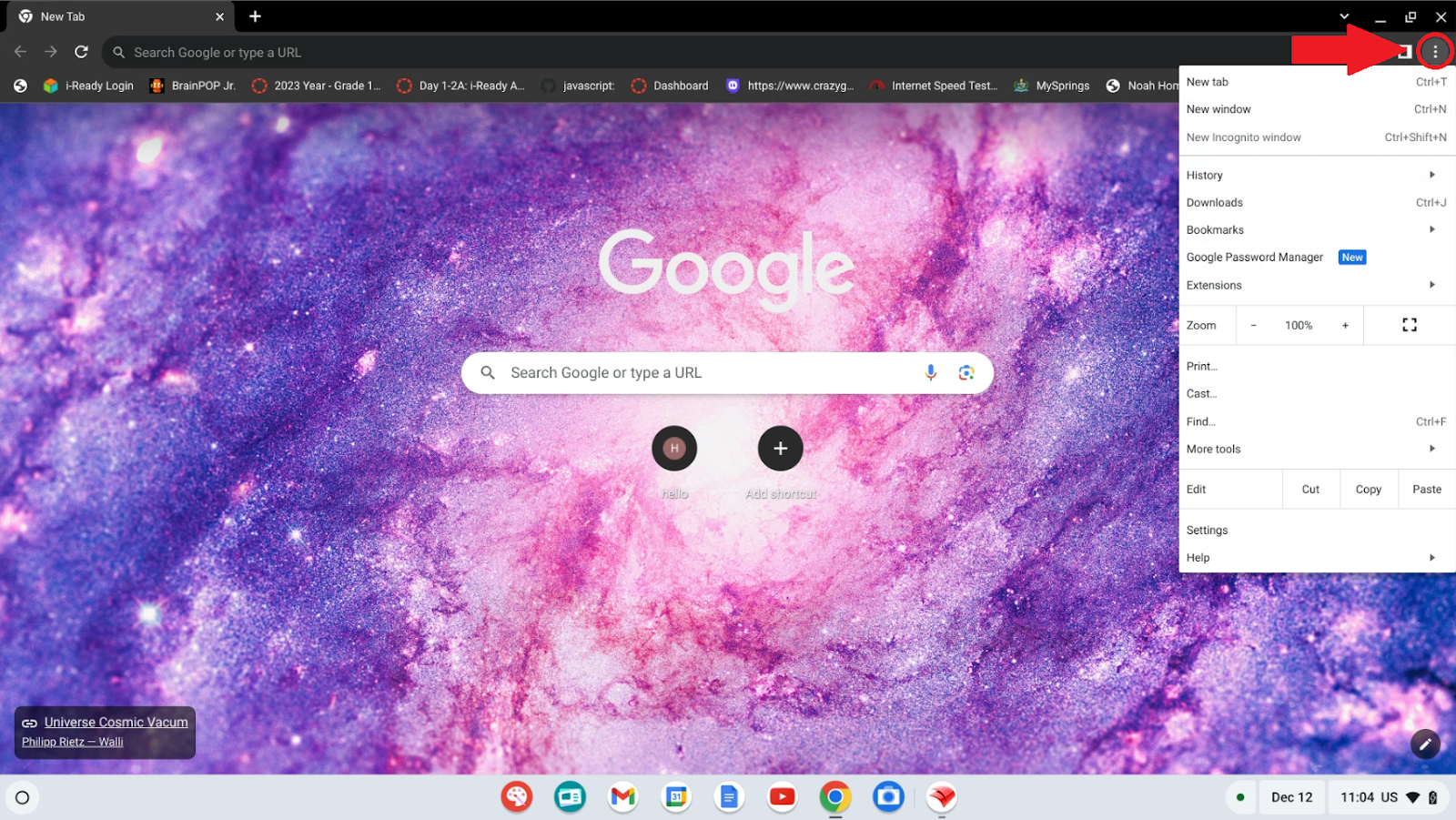Open Google Docs from the shelf
The image size is (1456, 820).
click(729, 797)
